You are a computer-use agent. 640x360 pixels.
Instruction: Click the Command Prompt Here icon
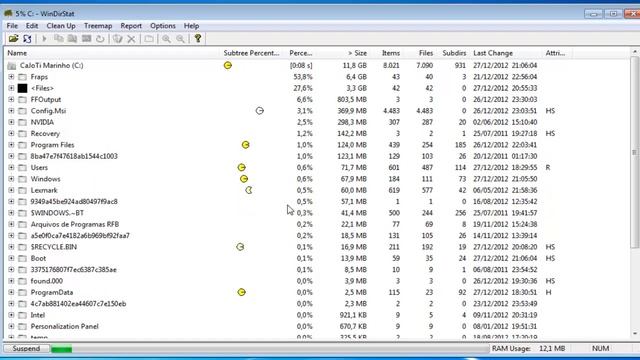point(87,39)
